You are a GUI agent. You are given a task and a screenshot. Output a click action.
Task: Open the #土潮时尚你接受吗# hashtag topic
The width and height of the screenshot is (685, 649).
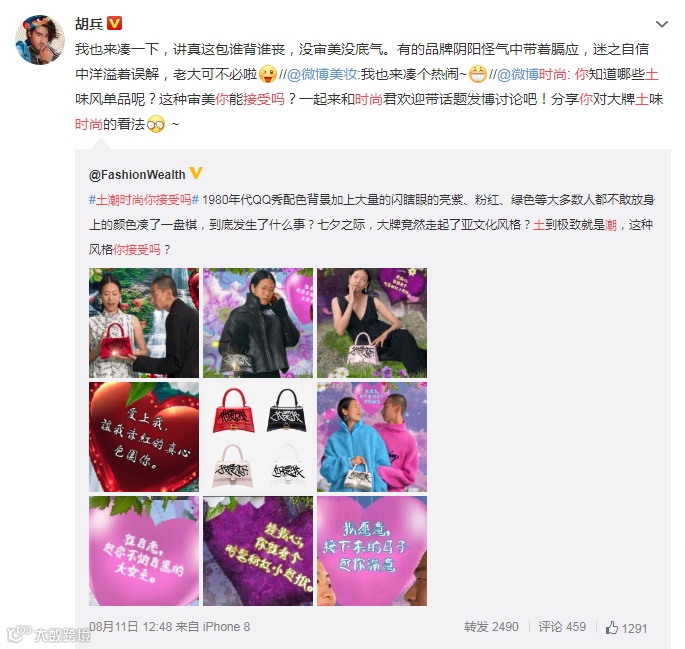pyautogui.click(x=144, y=200)
